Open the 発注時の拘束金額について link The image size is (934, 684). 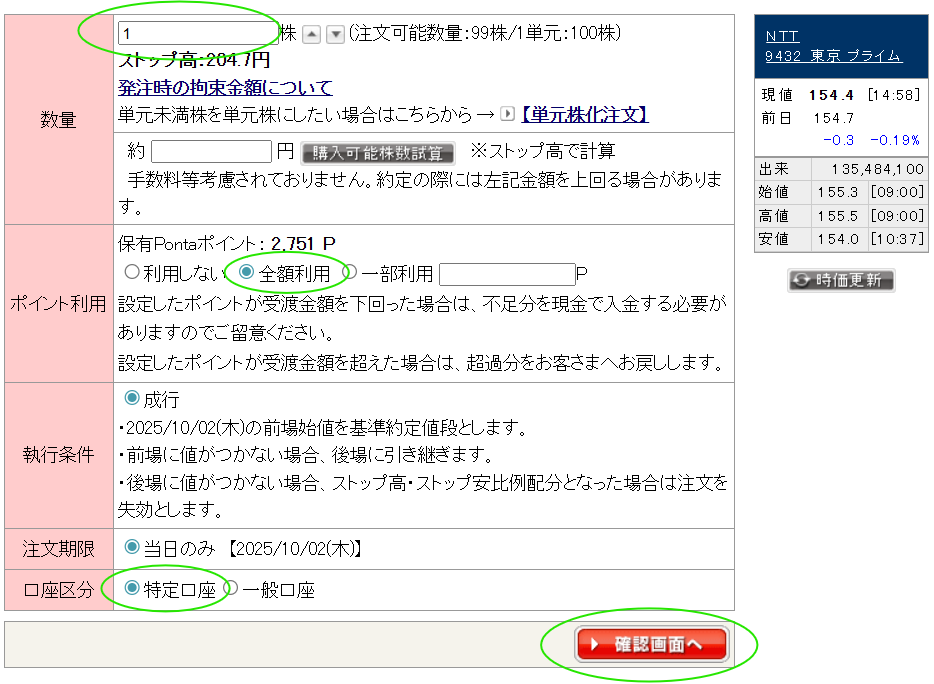[x=225, y=88]
